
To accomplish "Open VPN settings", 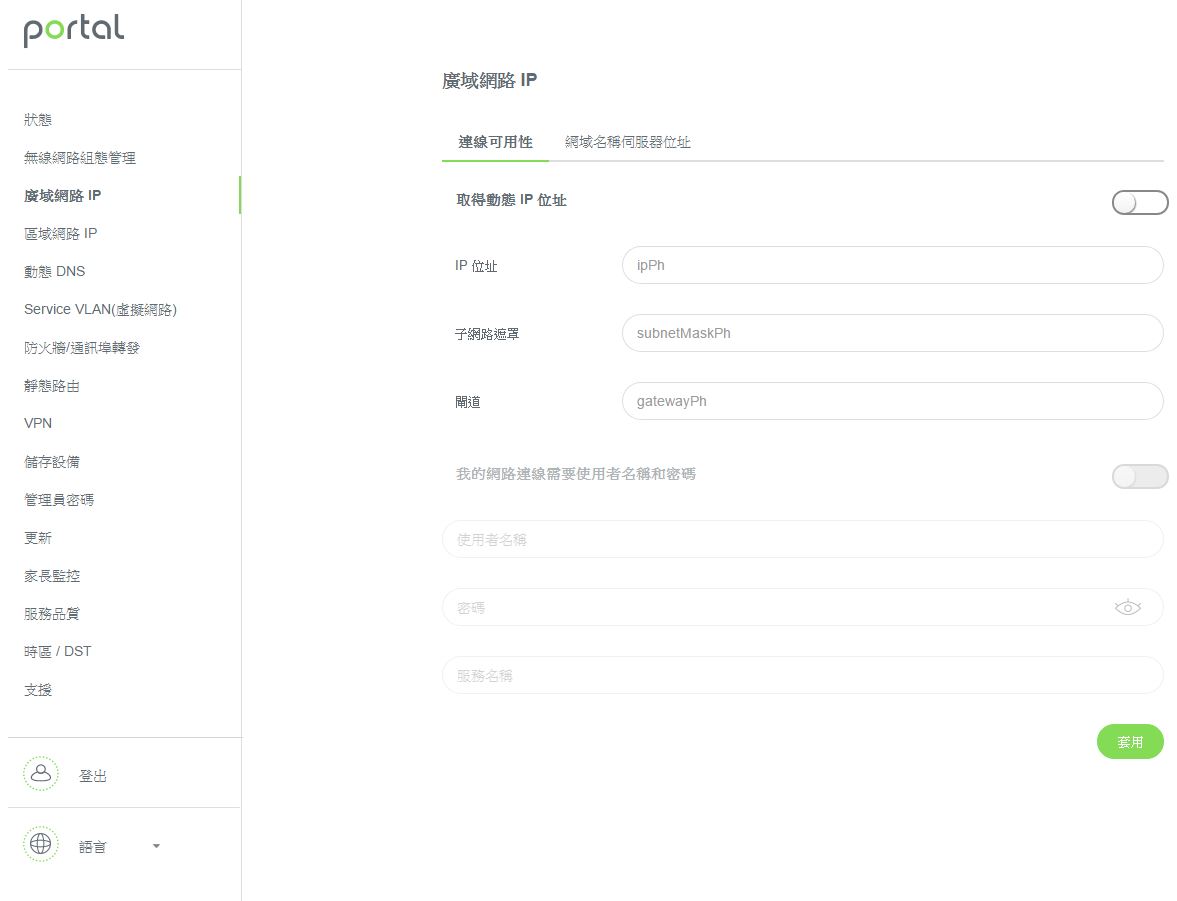I will (38, 423).
